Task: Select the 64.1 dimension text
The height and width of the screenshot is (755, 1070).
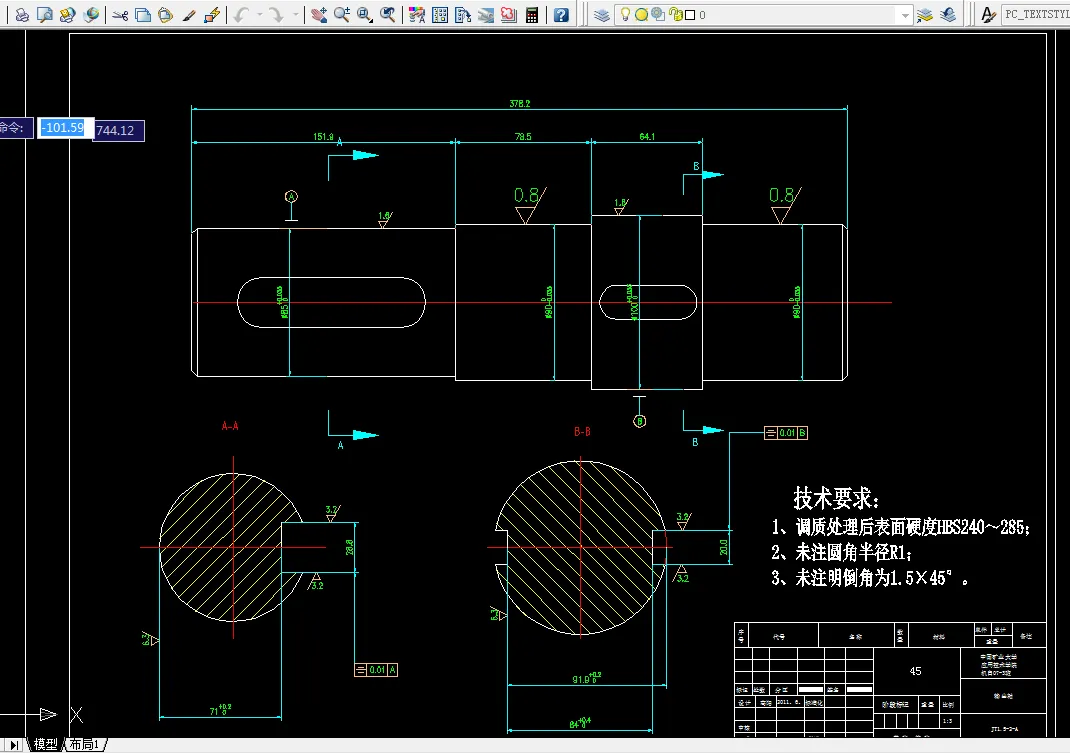Action: (648, 137)
